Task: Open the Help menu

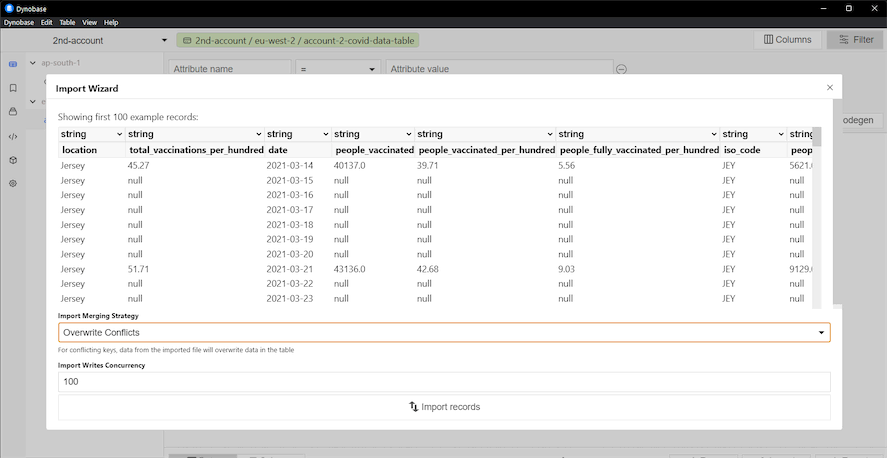Action: (111, 23)
